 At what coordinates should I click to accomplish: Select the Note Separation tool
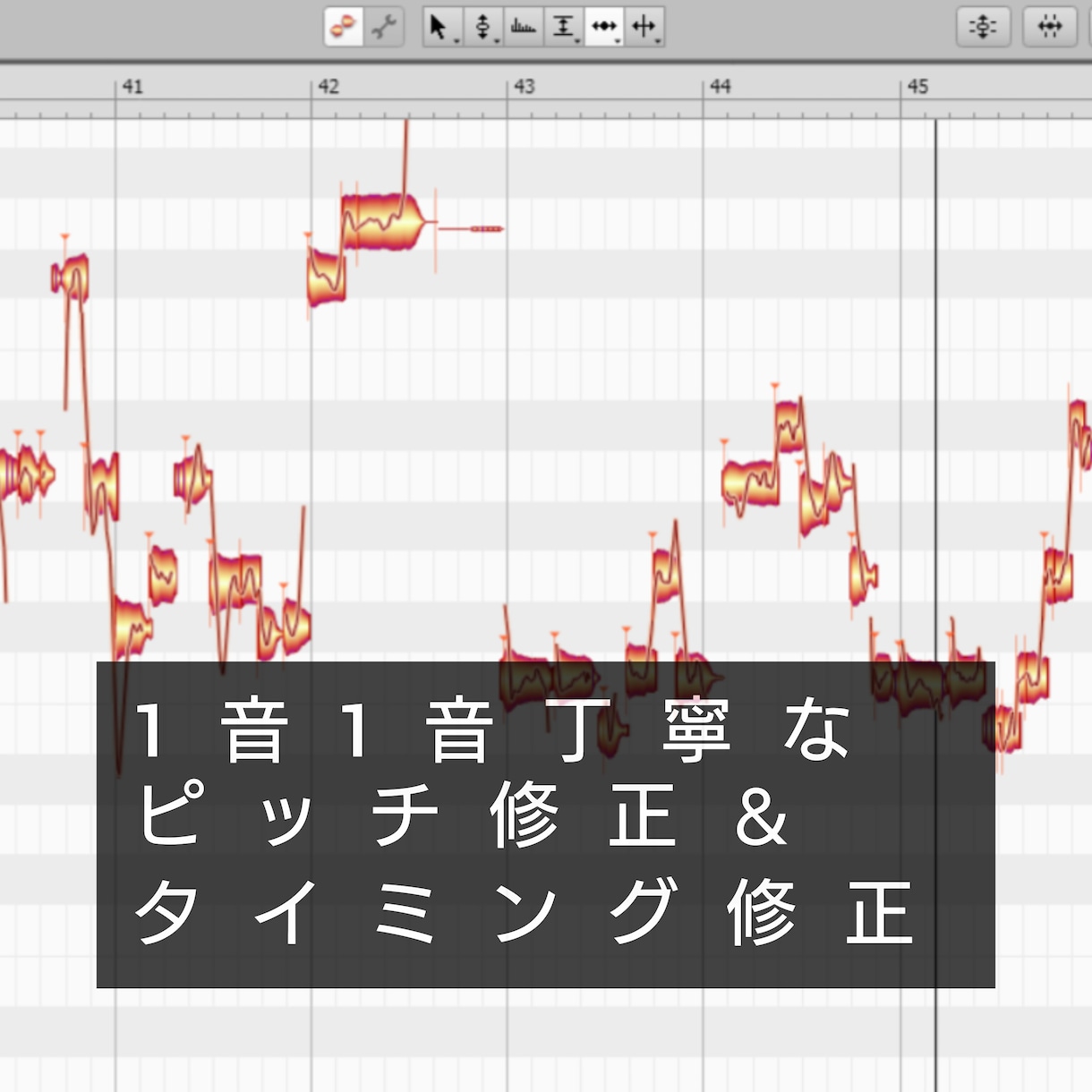click(x=644, y=27)
